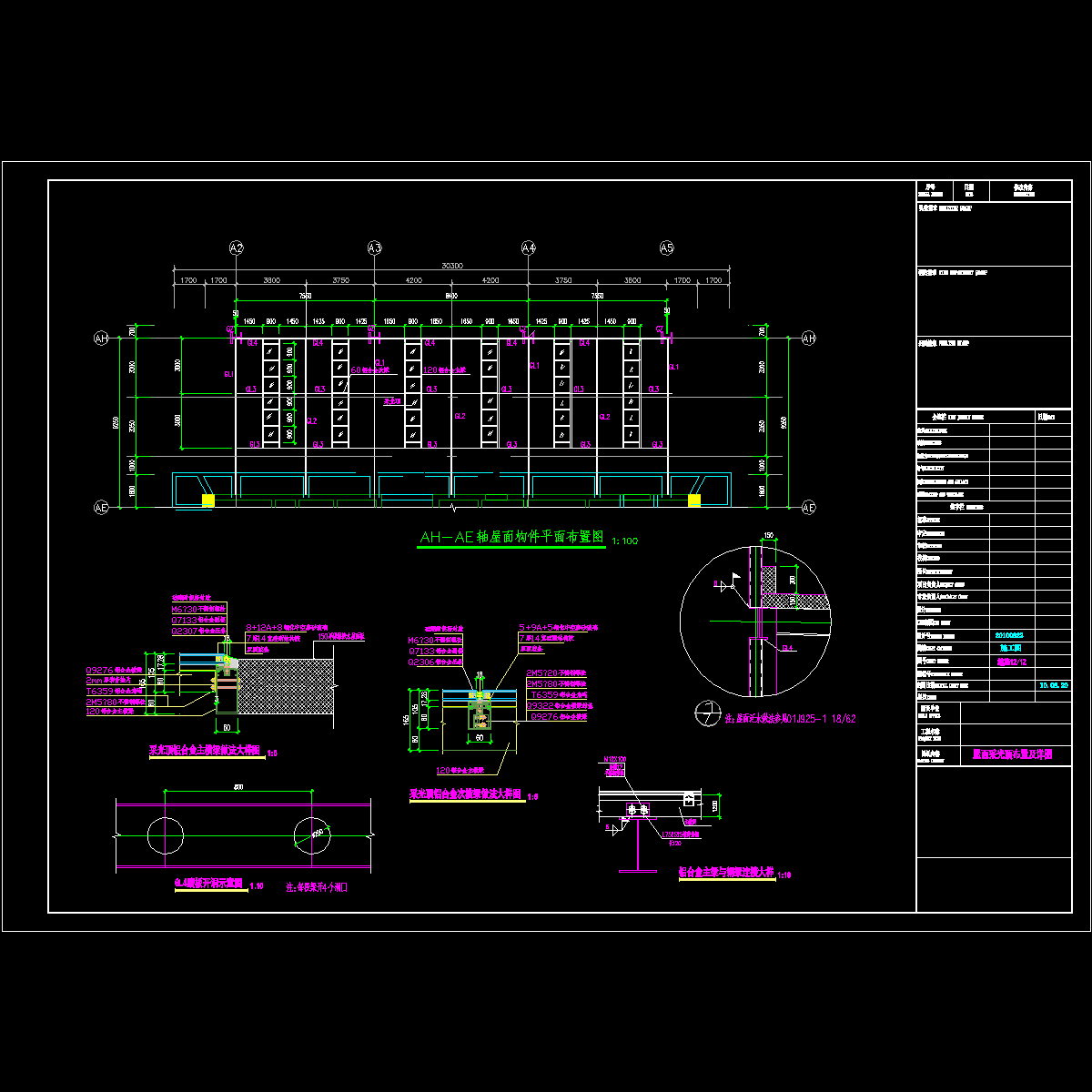This screenshot has width=1092, height=1092.
Task: Pick the 9050 vertical dimension text
Action: [784, 421]
